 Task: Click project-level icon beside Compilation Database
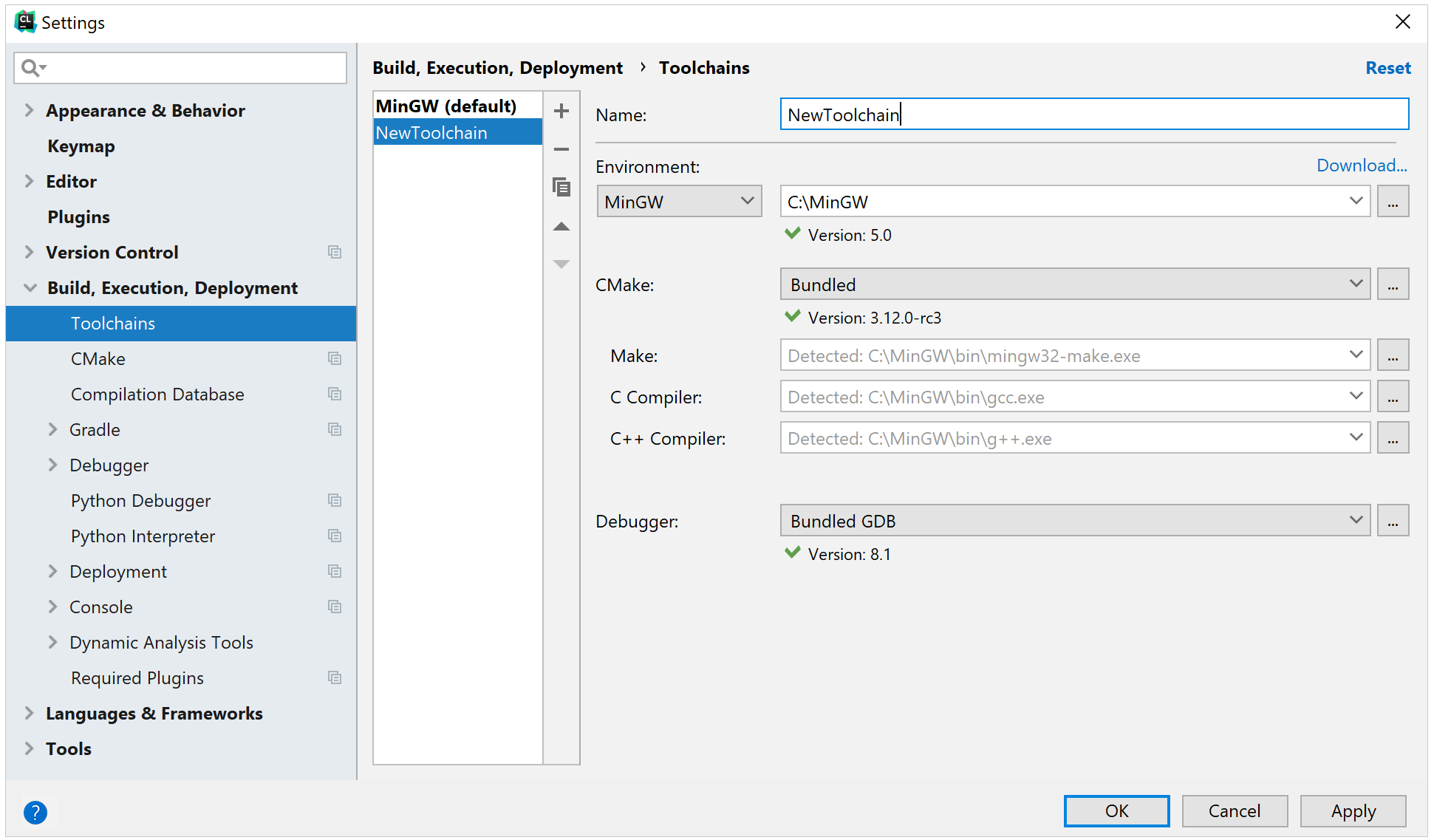pos(335,394)
